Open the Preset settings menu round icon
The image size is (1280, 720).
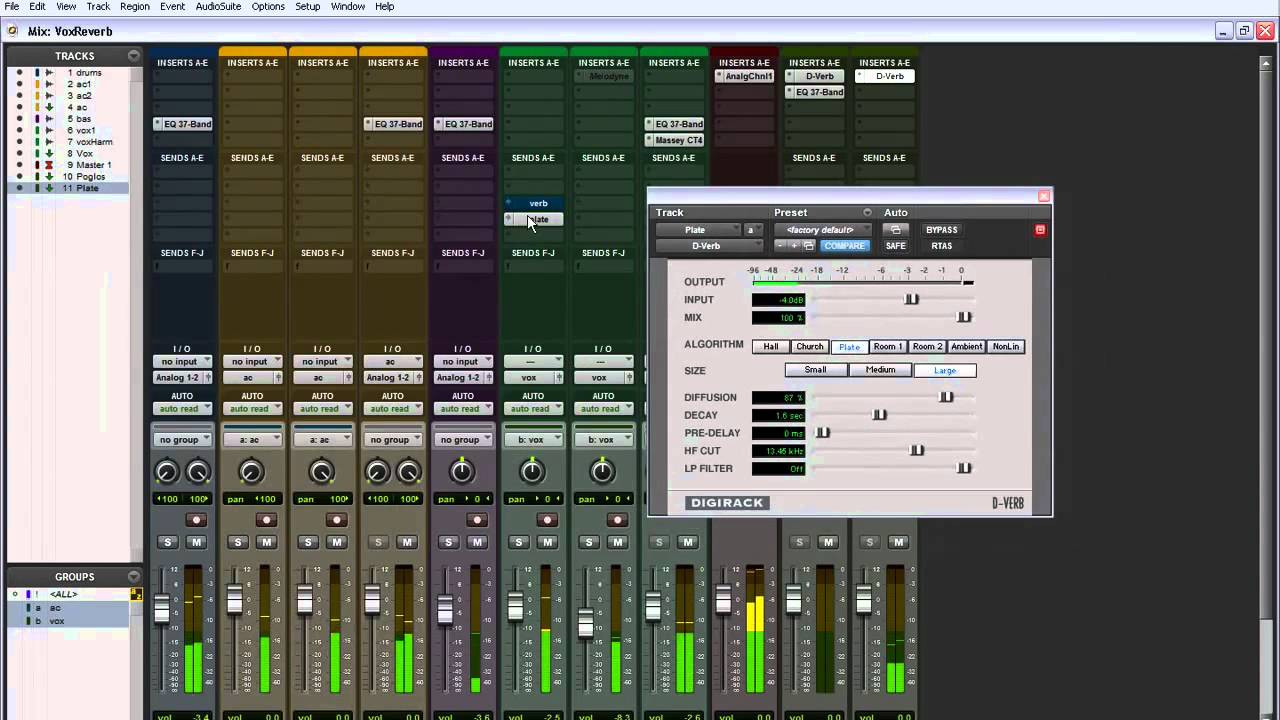pyautogui.click(x=867, y=213)
